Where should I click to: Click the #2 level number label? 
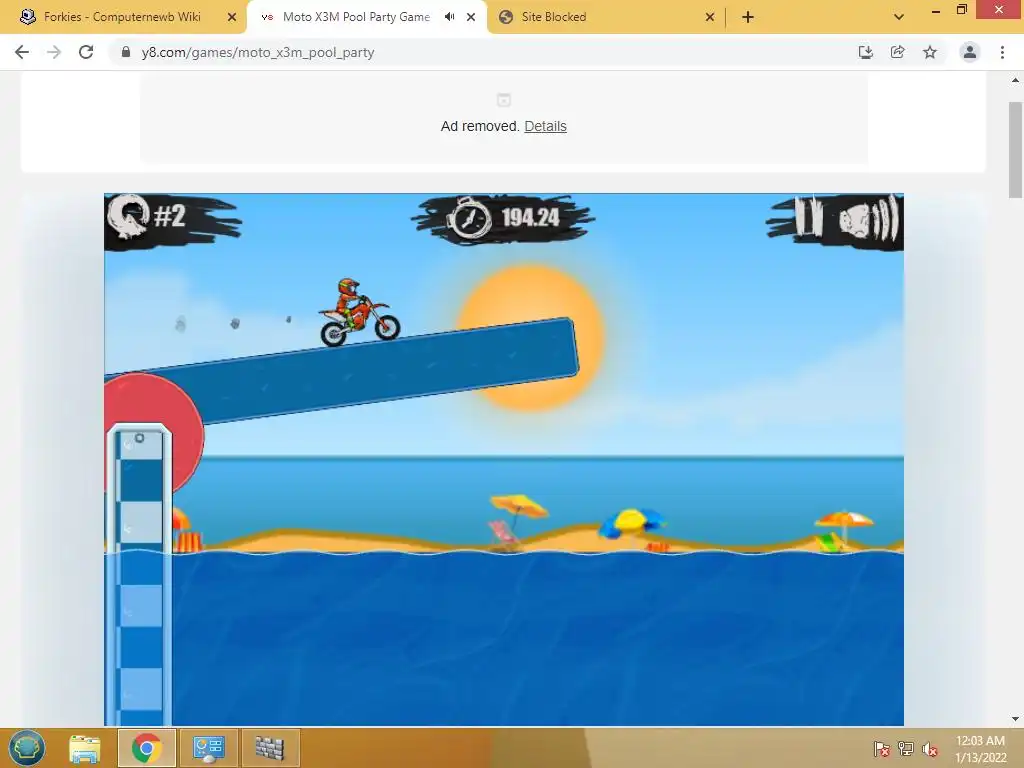tap(170, 216)
